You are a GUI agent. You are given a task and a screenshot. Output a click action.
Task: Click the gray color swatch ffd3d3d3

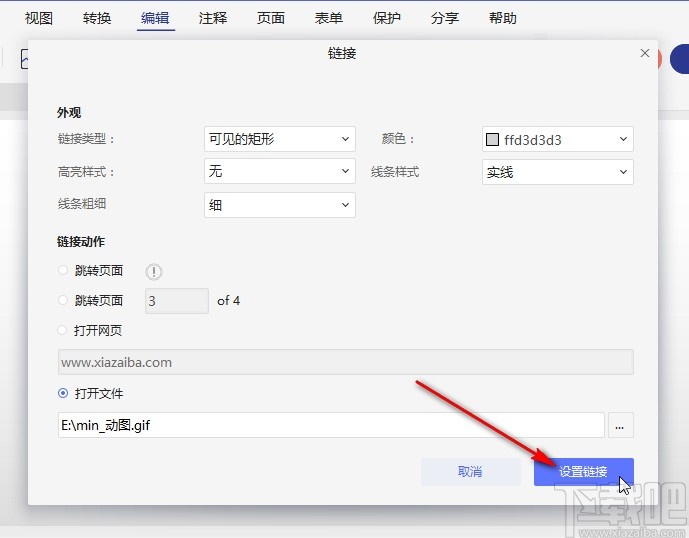click(x=492, y=139)
